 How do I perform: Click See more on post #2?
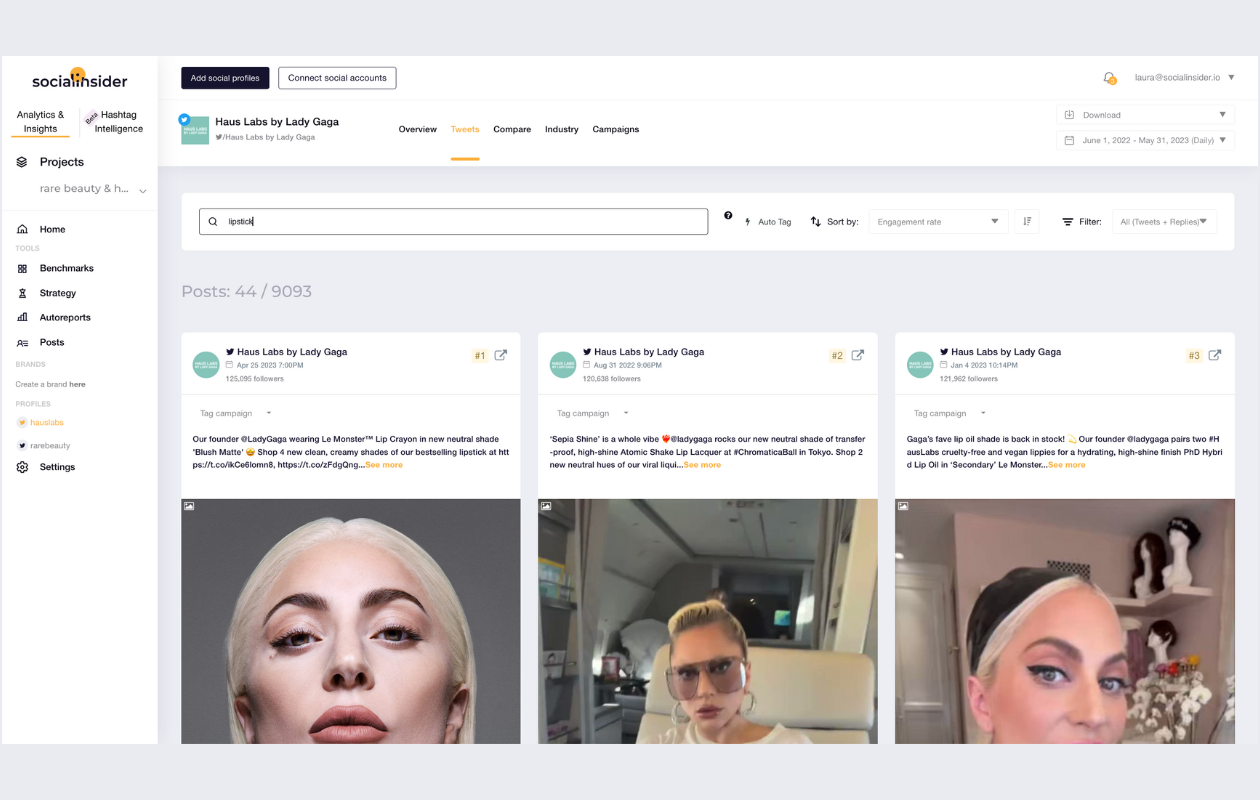pyautogui.click(x=702, y=465)
